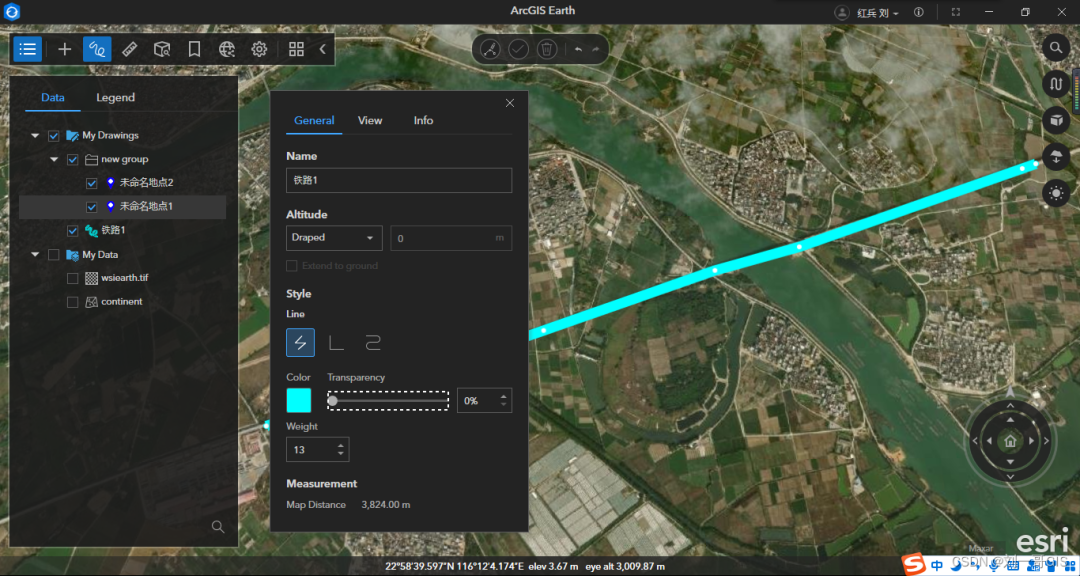Click the ArcGIS Earth logo icon
The height and width of the screenshot is (576, 1080).
pos(12,12)
